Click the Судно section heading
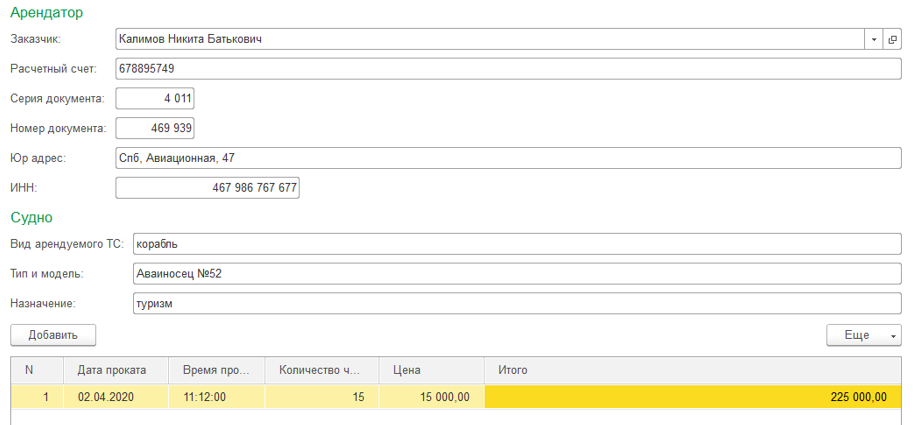 (32, 218)
